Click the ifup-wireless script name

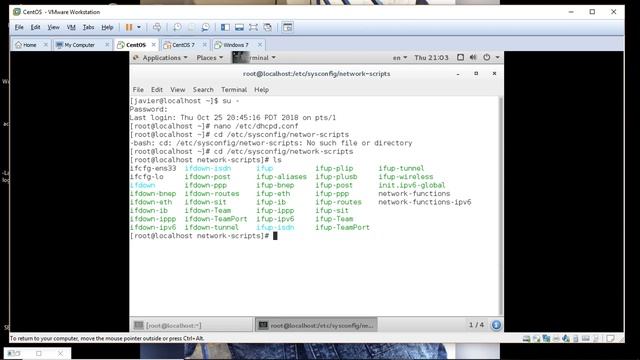click(x=406, y=177)
